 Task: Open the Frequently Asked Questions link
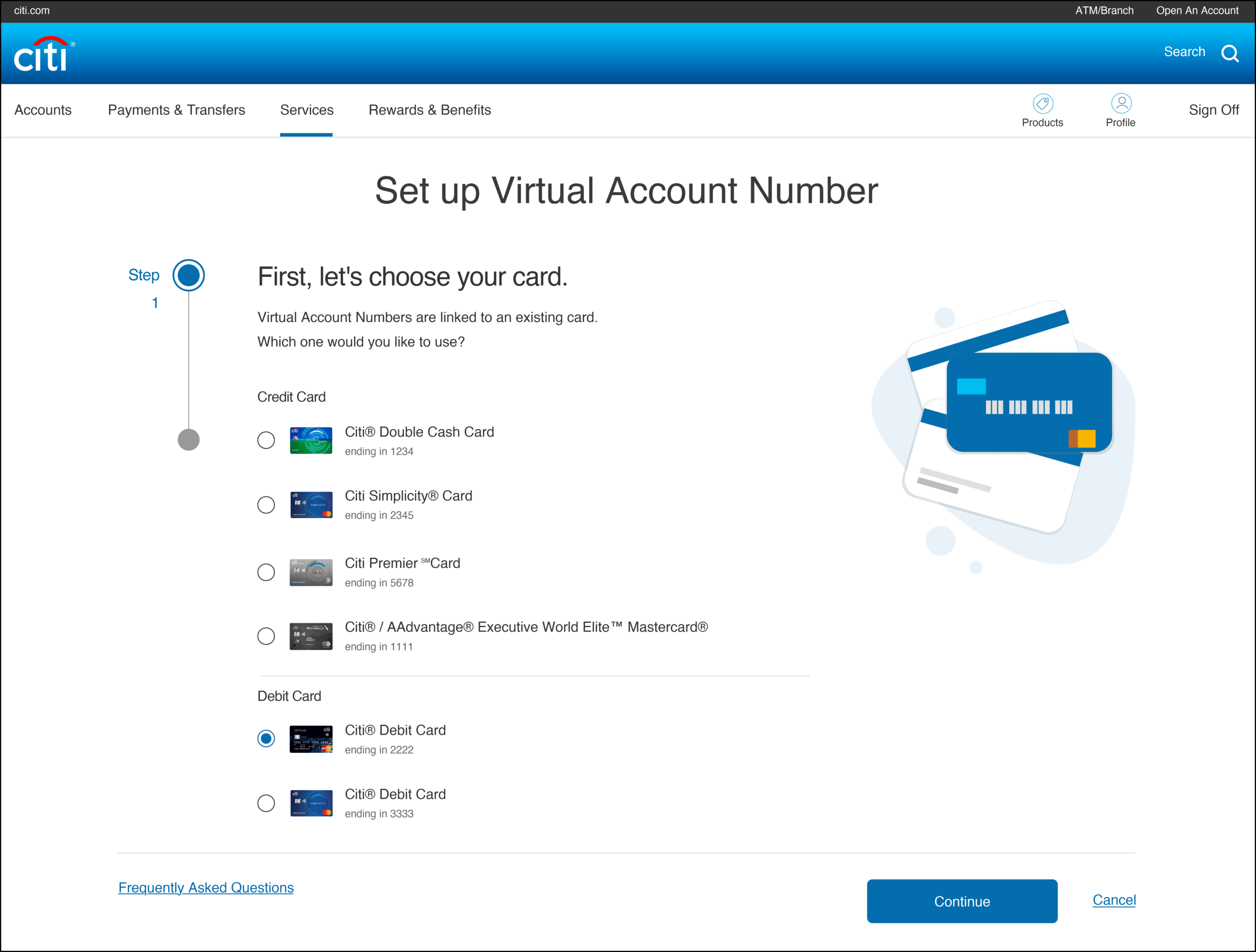pos(206,888)
